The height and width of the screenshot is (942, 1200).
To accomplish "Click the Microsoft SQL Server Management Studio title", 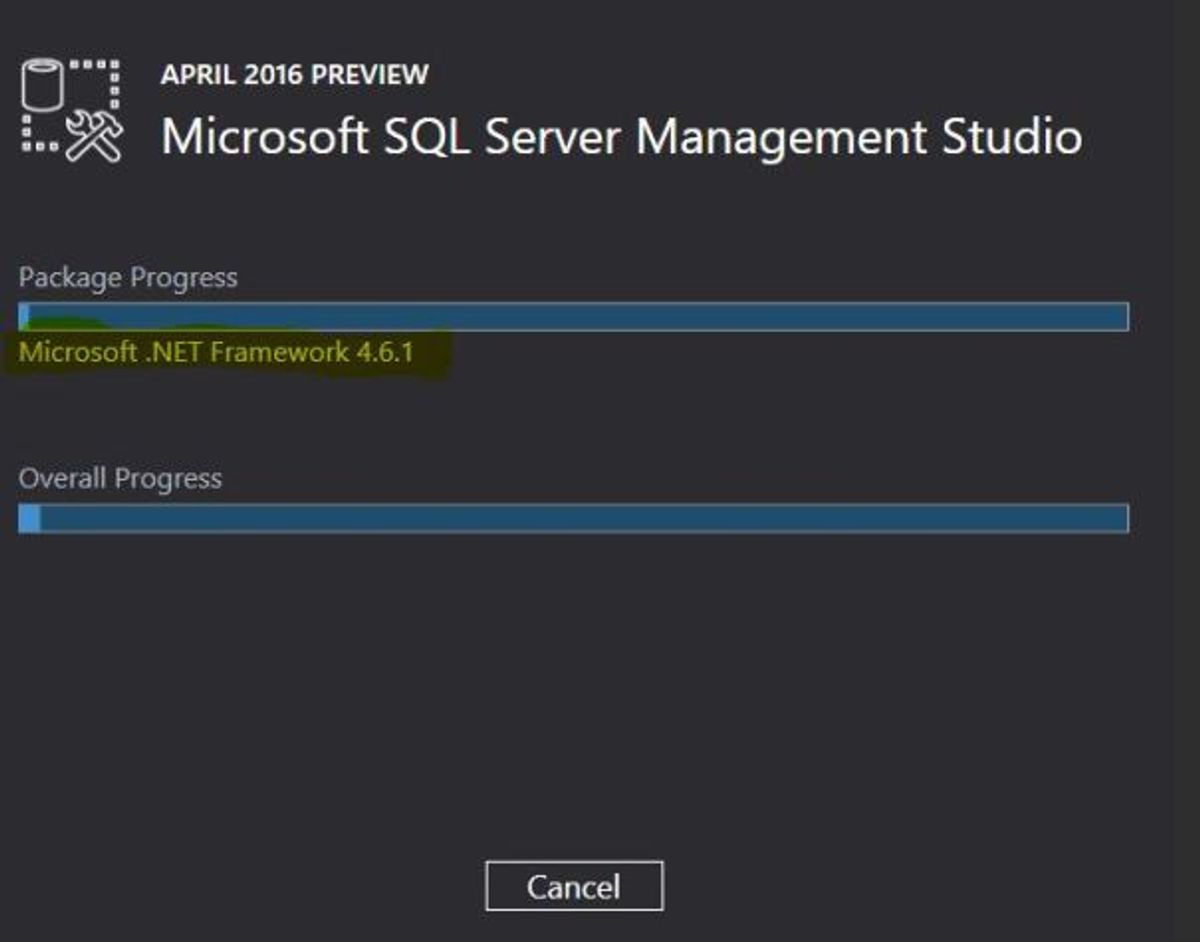I will 621,136.
